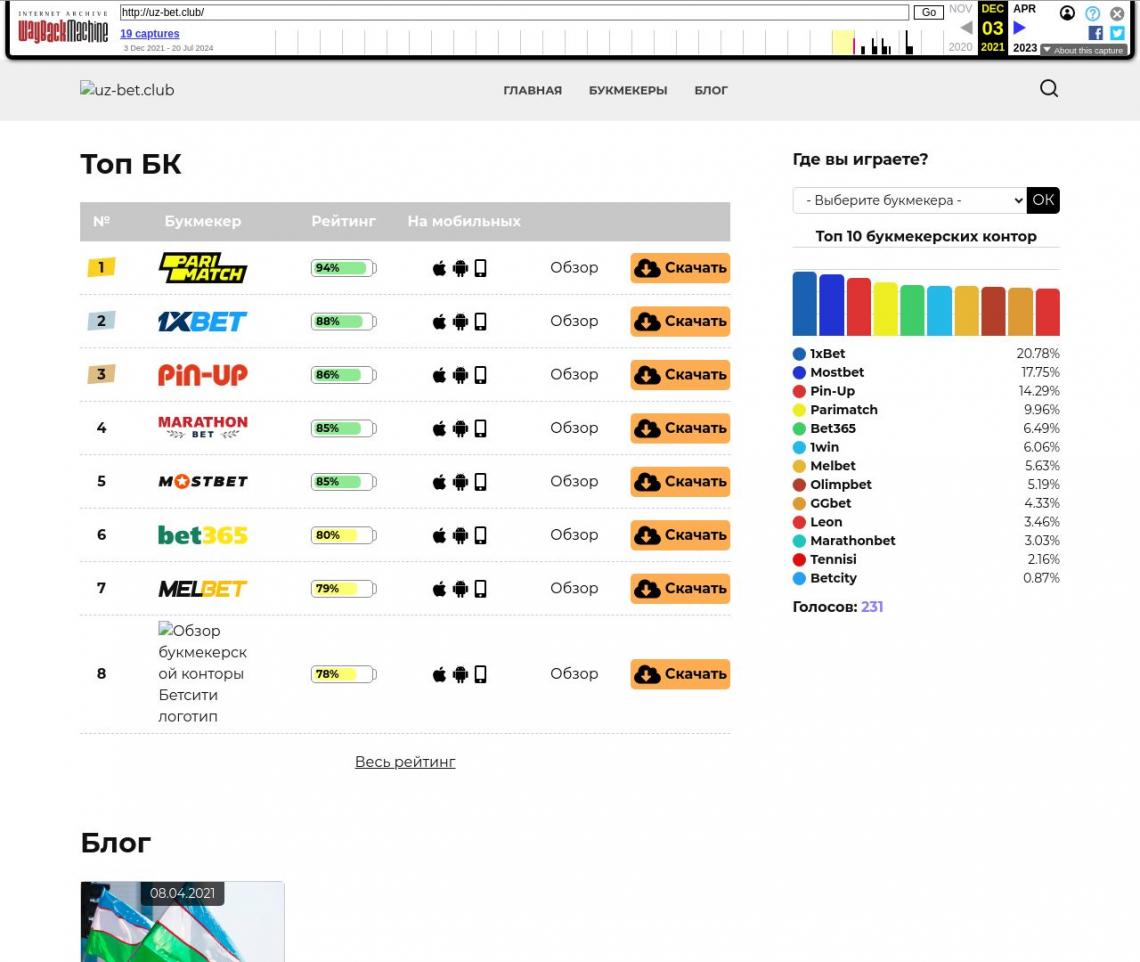Open the 19 captures link
The width and height of the screenshot is (1140, 962).
pos(150,33)
